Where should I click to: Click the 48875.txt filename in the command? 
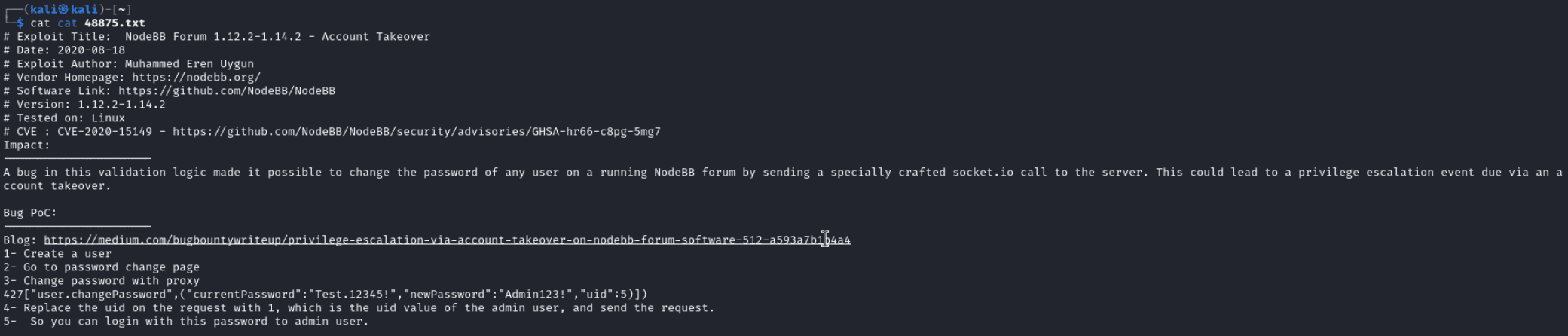[115, 23]
